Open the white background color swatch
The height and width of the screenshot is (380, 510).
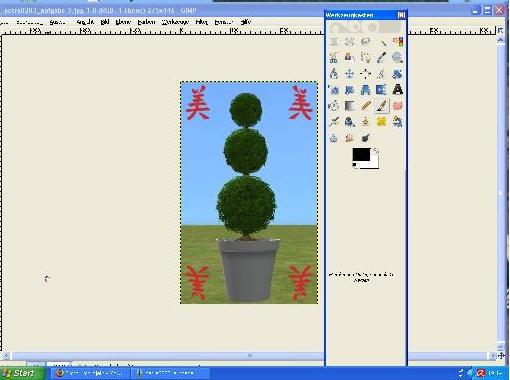pyautogui.click(x=374, y=165)
